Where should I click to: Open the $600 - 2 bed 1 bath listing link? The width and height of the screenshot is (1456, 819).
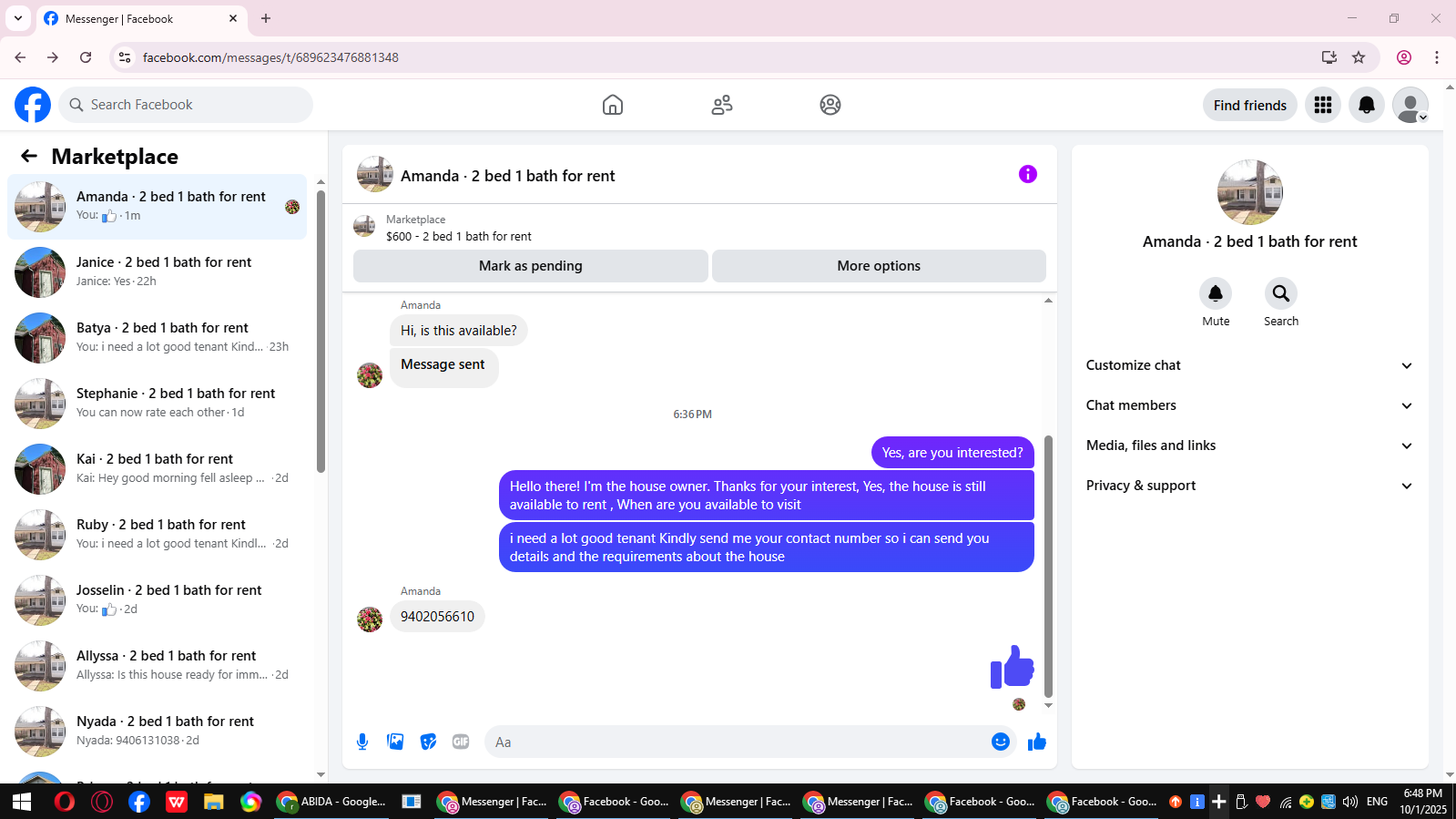pyautogui.click(x=459, y=236)
